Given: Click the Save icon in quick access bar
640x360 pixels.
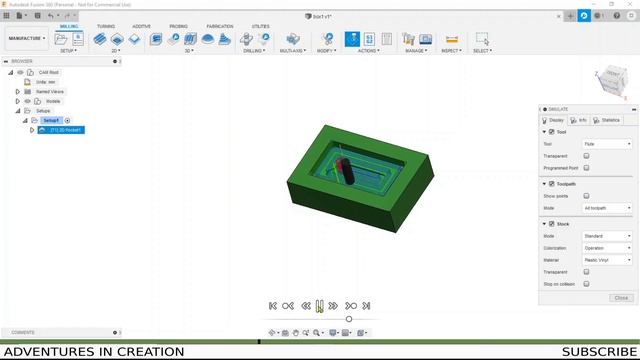Looking at the screenshot, I should [x=38, y=16].
